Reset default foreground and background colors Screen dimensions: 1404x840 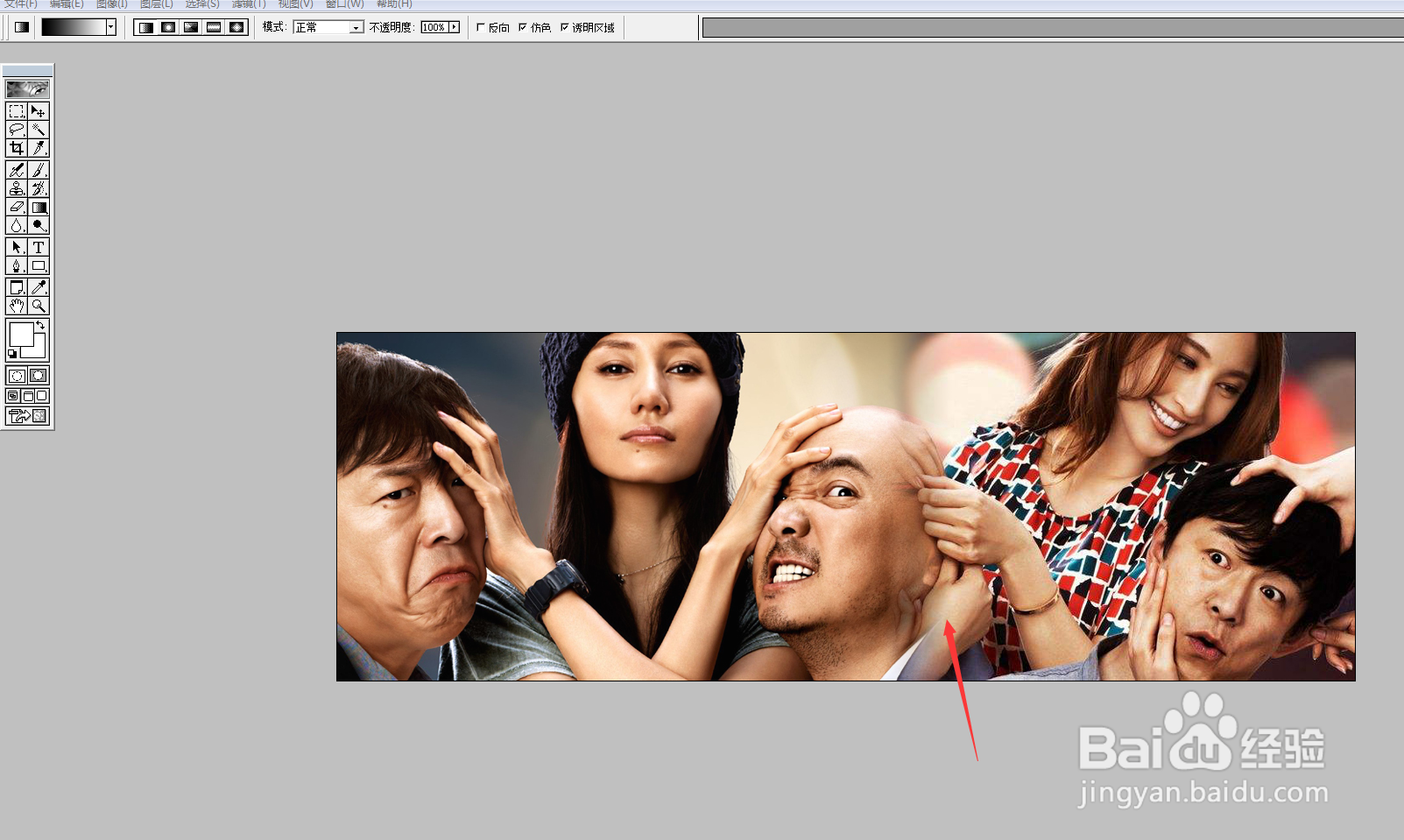[12, 354]
